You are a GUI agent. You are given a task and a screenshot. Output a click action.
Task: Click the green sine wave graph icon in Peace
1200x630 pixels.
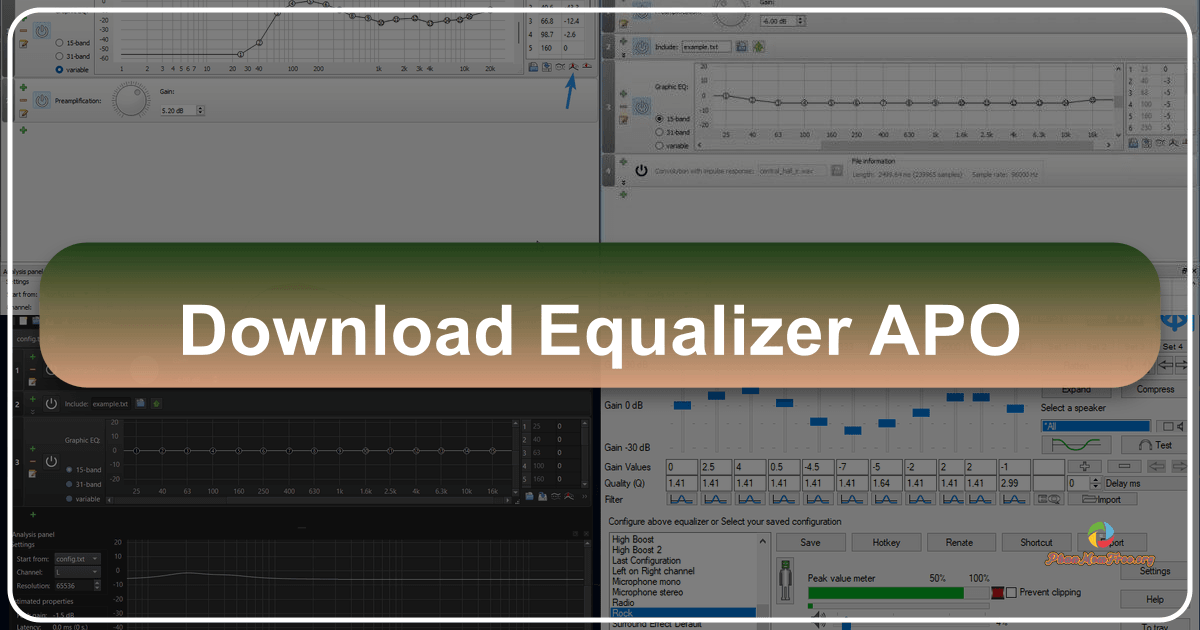coord(1076,444)
